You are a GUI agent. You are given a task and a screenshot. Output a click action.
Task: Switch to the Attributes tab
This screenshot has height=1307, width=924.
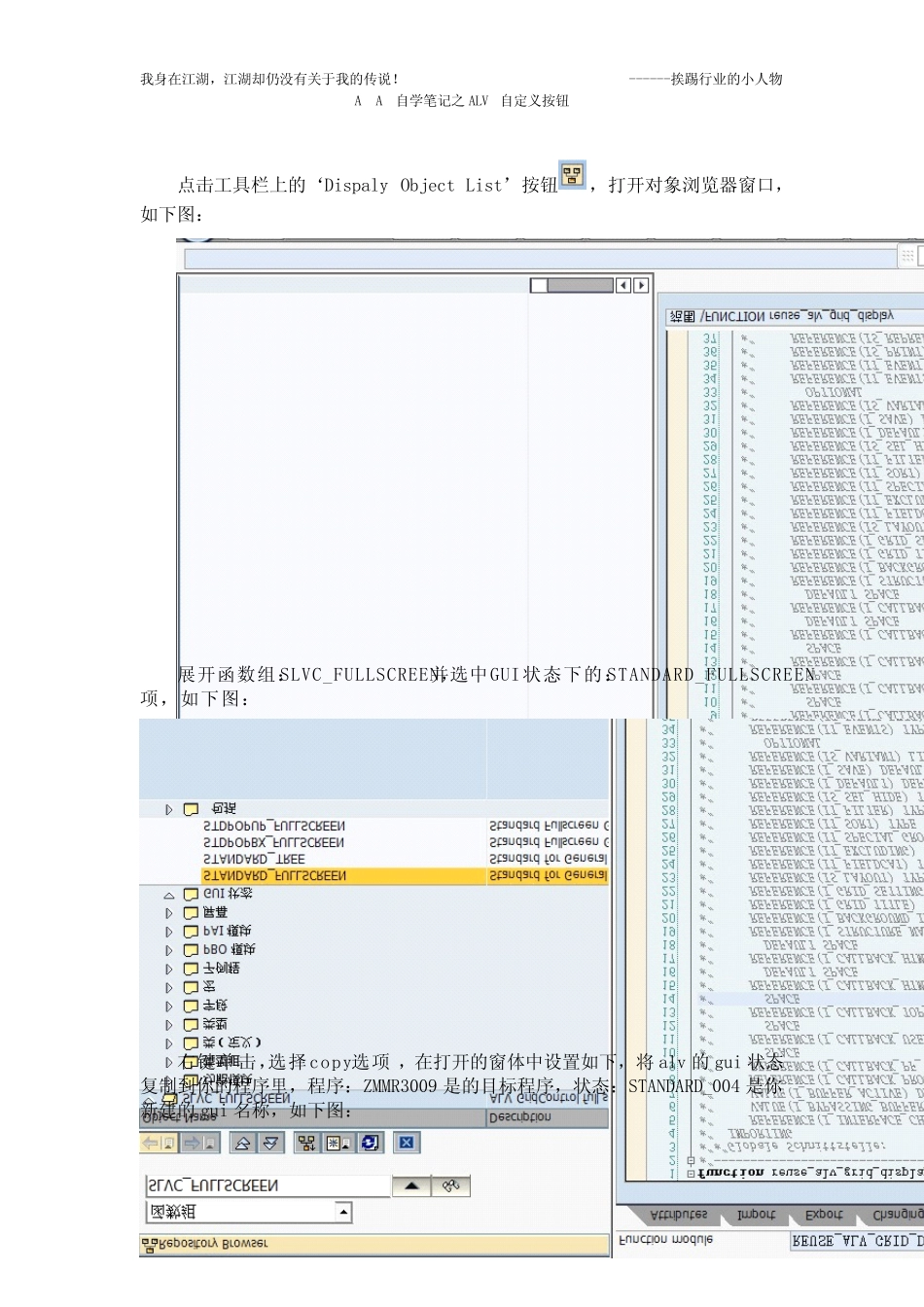click(680, 1215)
